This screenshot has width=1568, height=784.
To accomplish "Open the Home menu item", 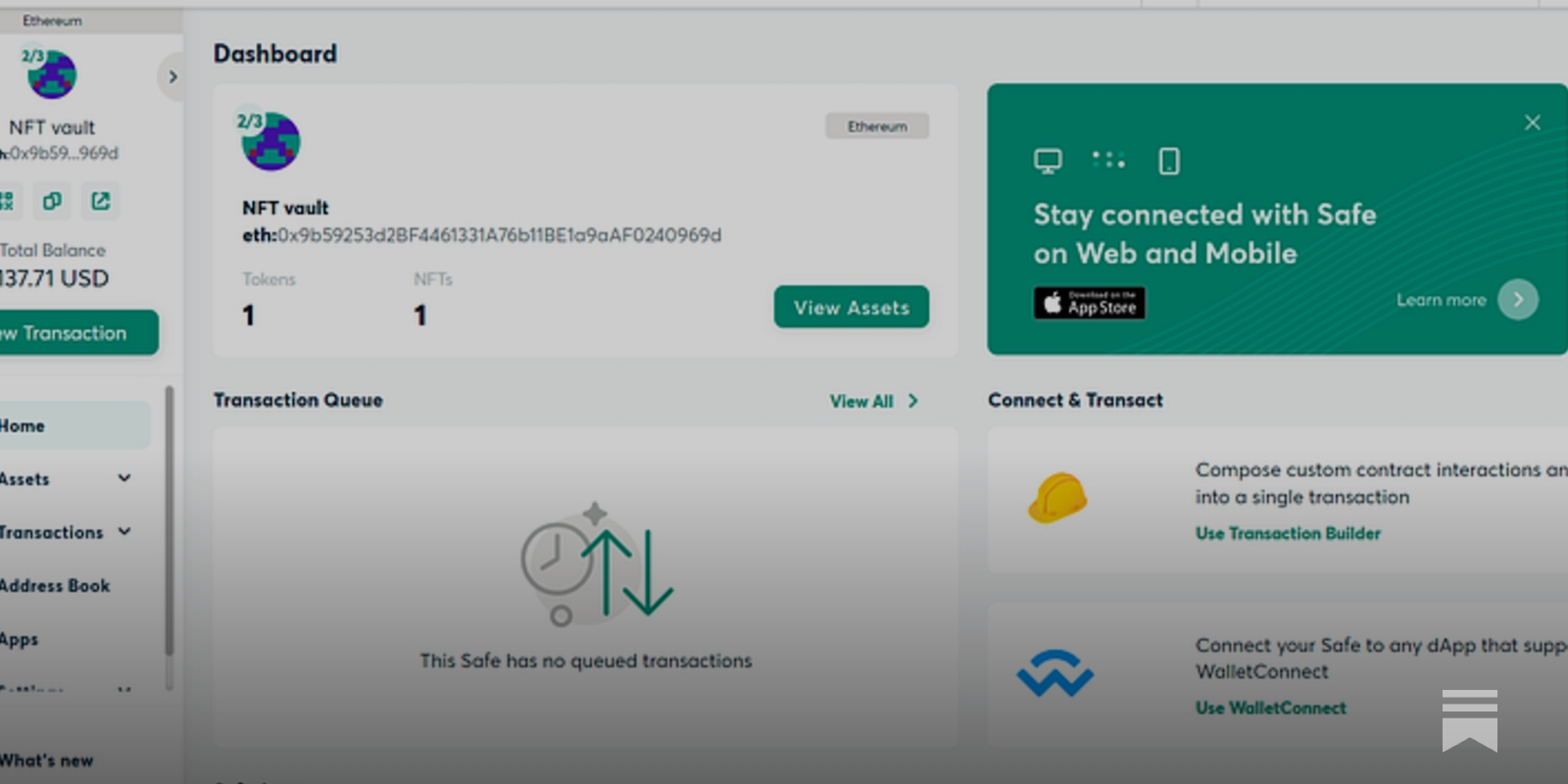I will click(x=74, y=426).
